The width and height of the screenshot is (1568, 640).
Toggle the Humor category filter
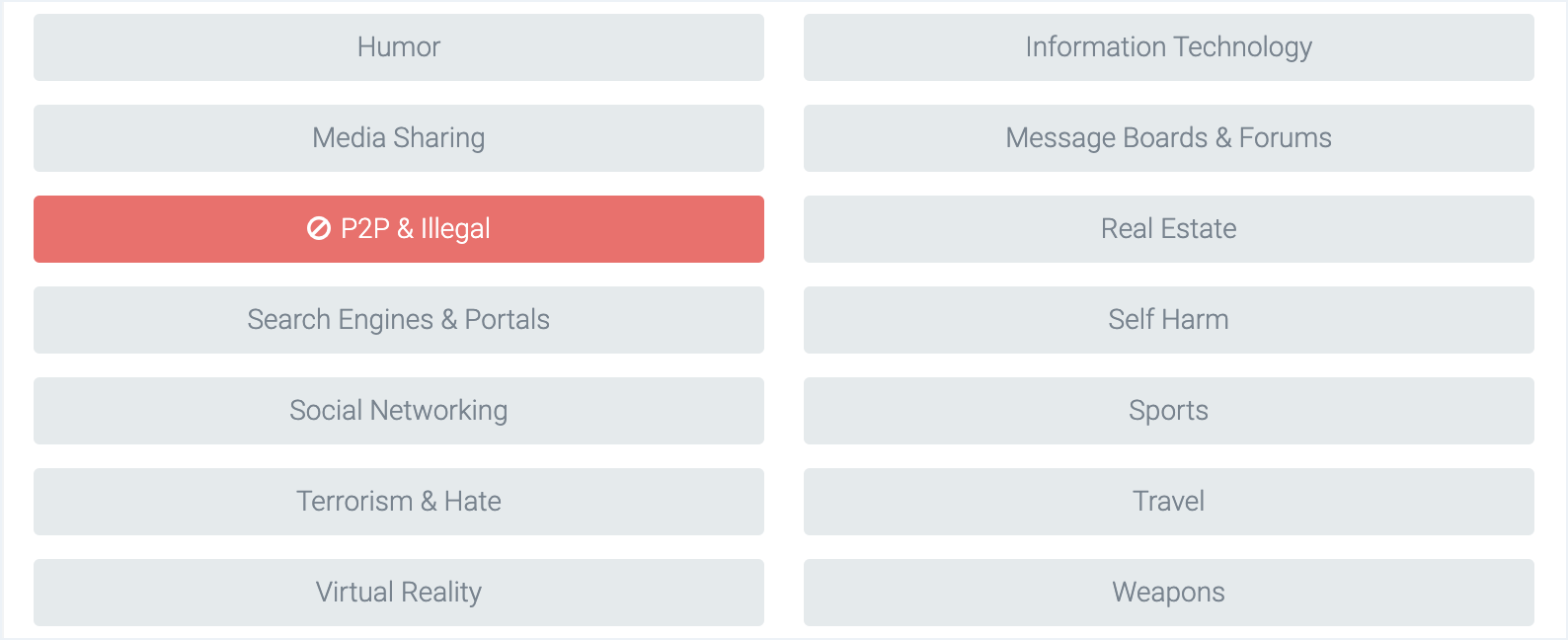(399, 47)
